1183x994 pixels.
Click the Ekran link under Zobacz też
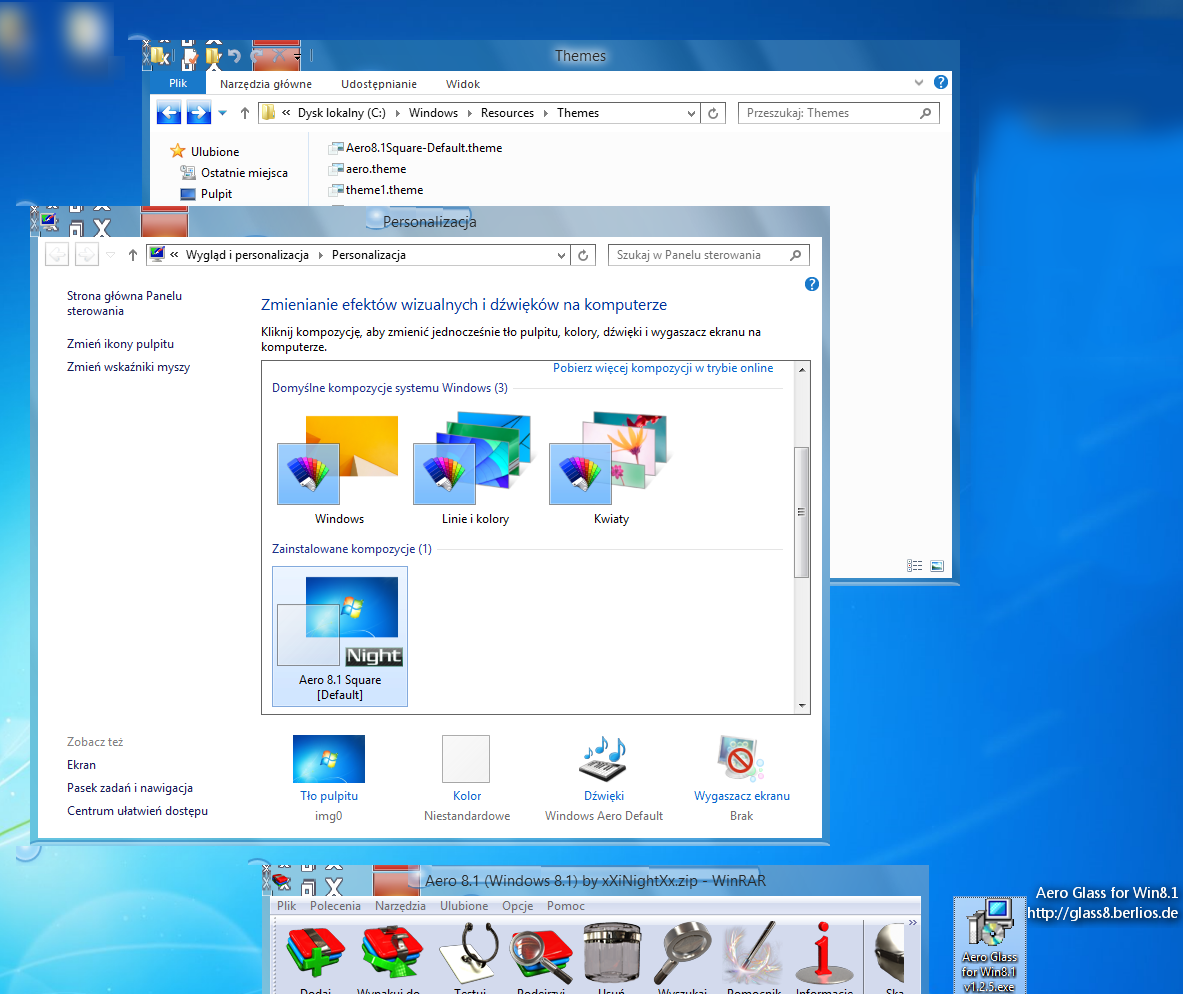81,765
